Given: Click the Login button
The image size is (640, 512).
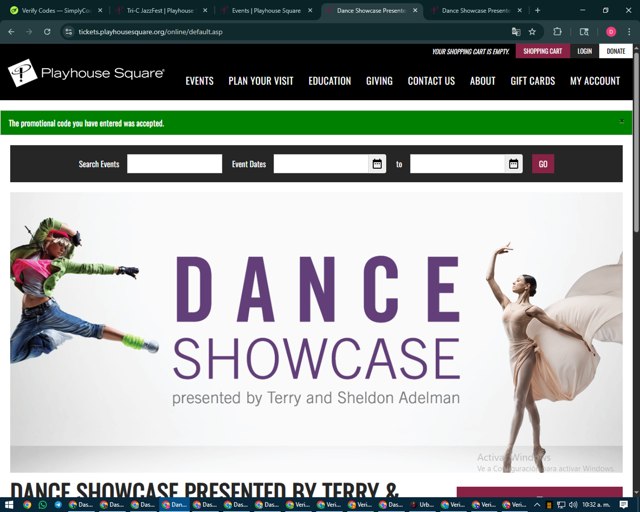Looking at the screenshot, I should [584, 51].
